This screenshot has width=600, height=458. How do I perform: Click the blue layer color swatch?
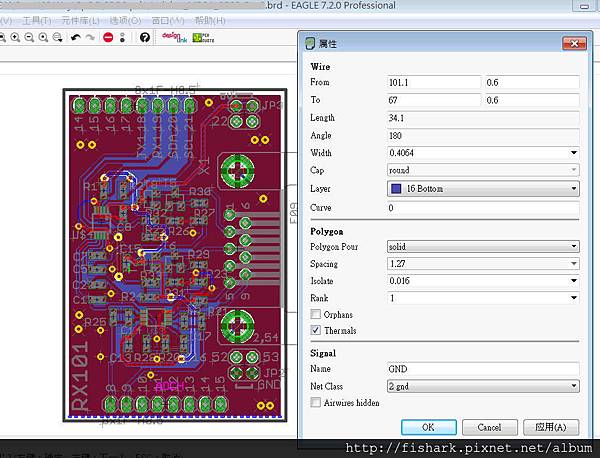(x=397, y=189)
